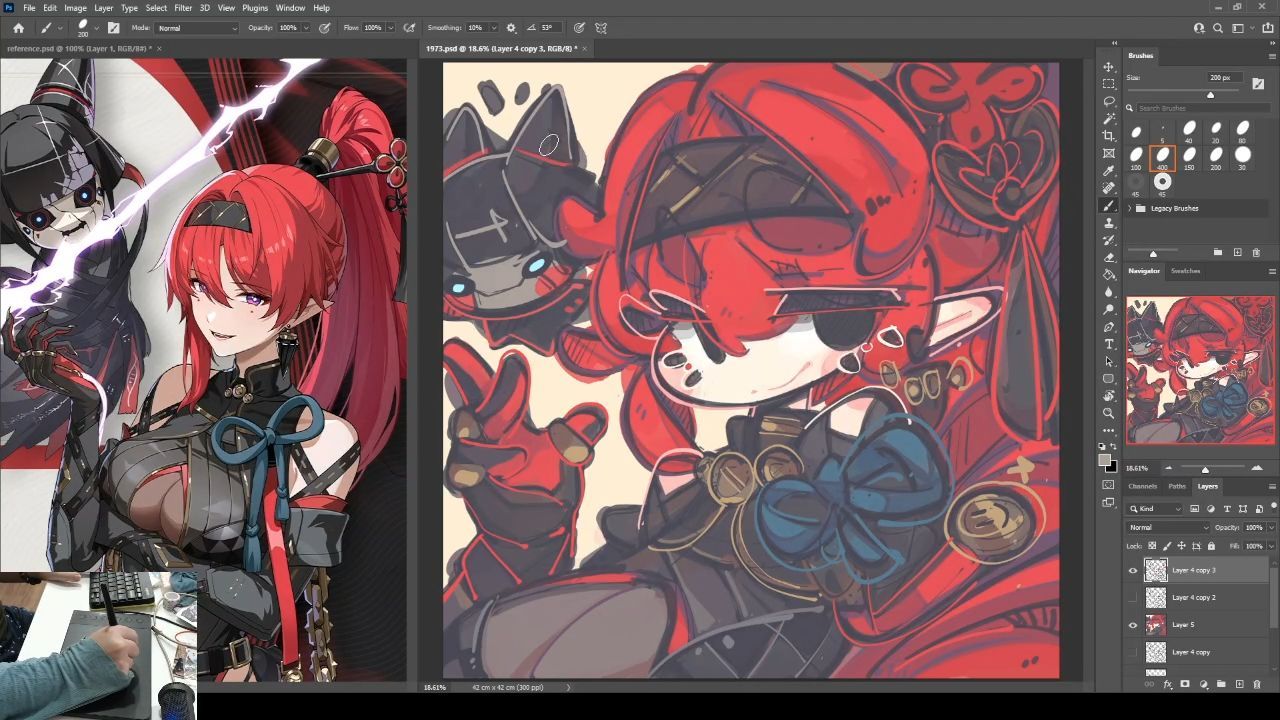This screenshot has height=720, width=1280.
Task: Select the Move tool
Action: tap(1108, 67)
